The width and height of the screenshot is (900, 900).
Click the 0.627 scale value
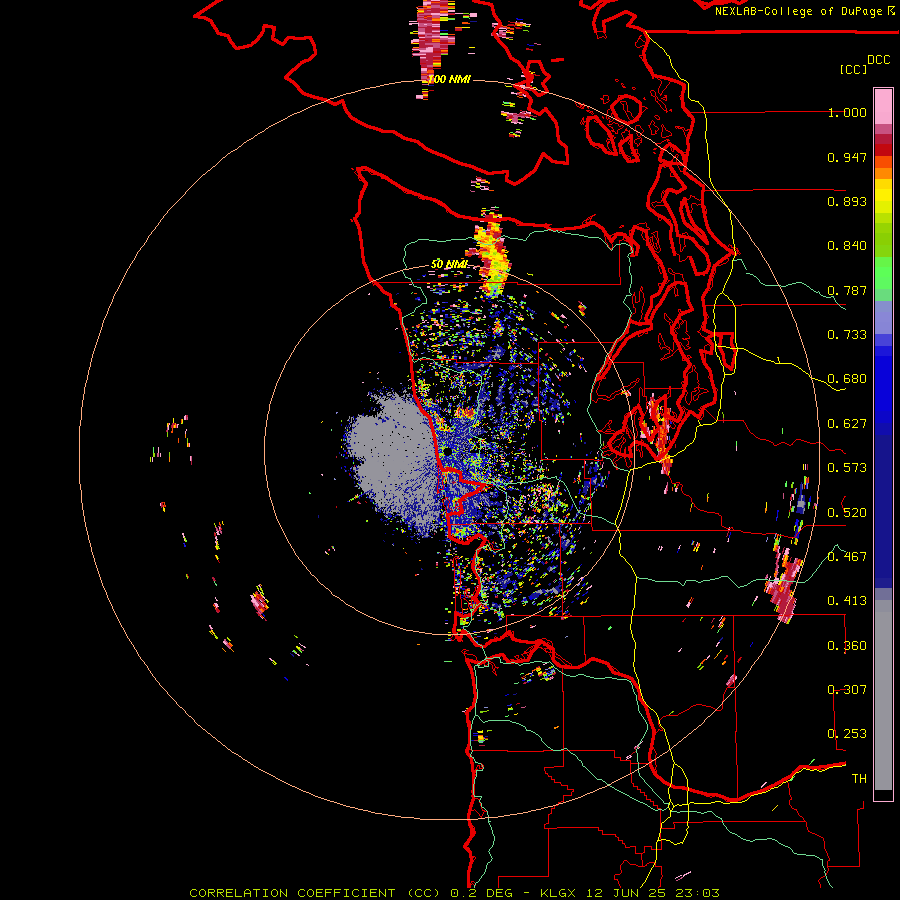point(847,424)
